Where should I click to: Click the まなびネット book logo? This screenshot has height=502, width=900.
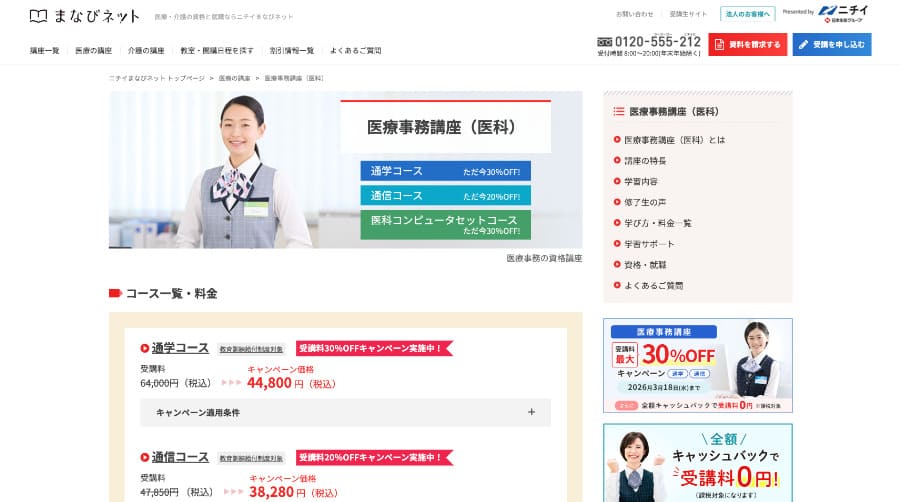click(x=38, y=16)
